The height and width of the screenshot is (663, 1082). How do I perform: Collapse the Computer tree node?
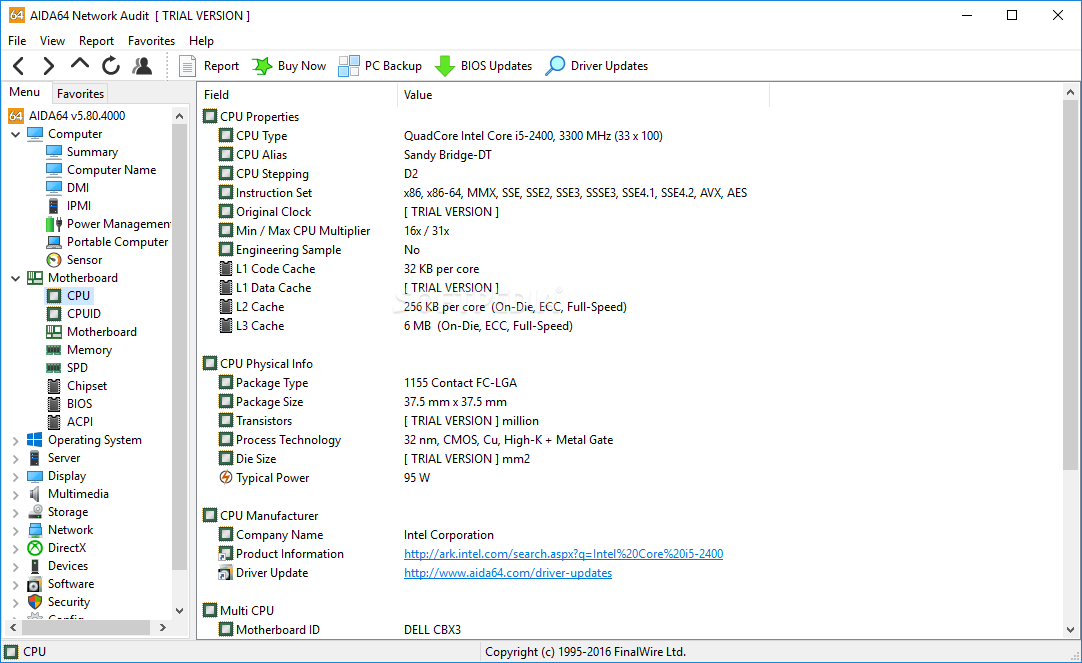coord(16,135)
